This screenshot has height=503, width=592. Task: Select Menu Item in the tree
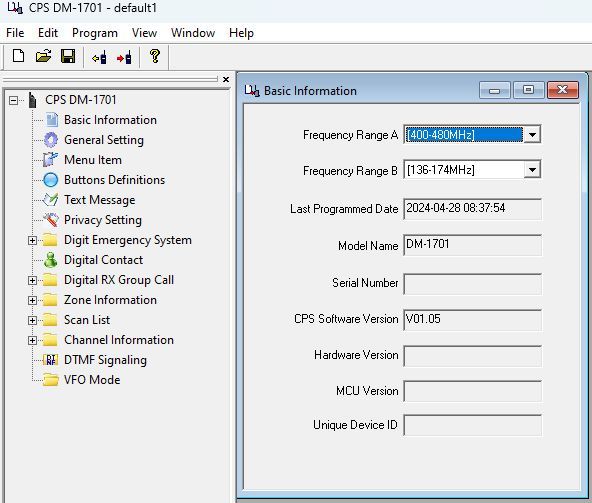[93, 160]
